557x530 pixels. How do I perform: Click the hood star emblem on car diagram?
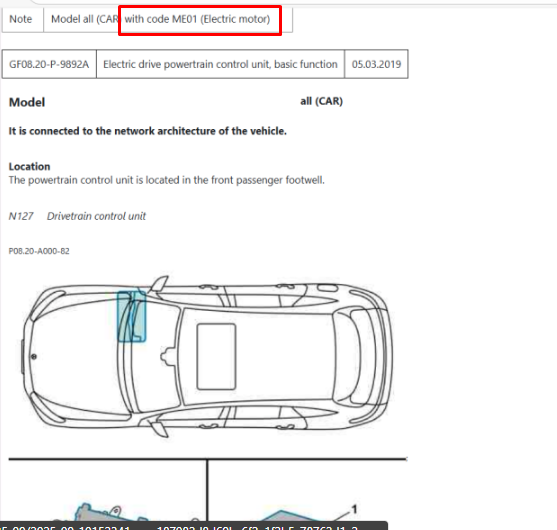point(34,356)
